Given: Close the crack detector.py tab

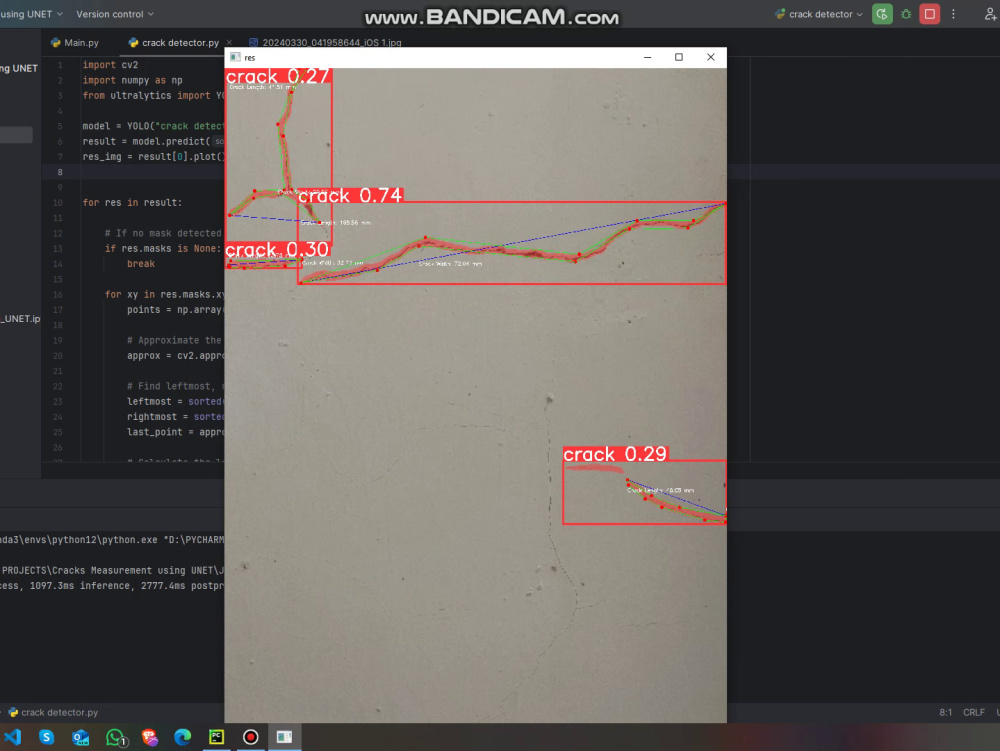Looking at the screenshot, I should 229,43.
